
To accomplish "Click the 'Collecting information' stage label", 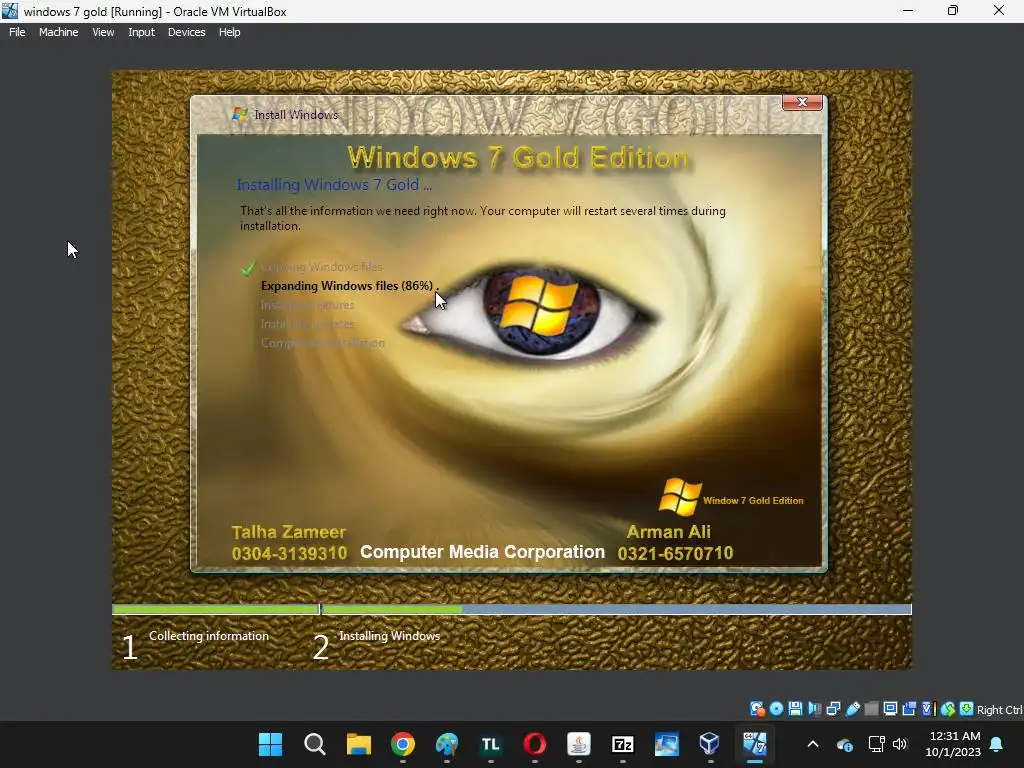I will [x=208, y=635].
